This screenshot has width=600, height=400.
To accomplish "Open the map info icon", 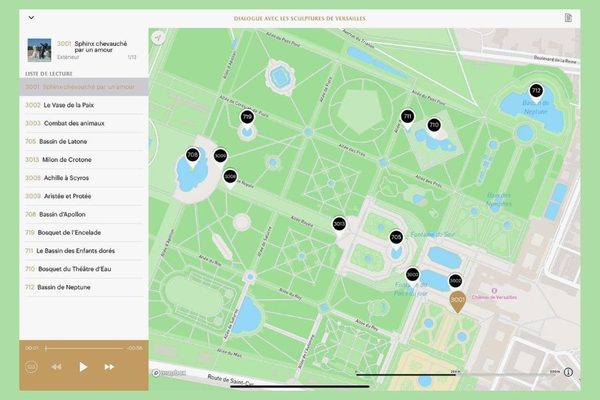I will pos(568,372).
